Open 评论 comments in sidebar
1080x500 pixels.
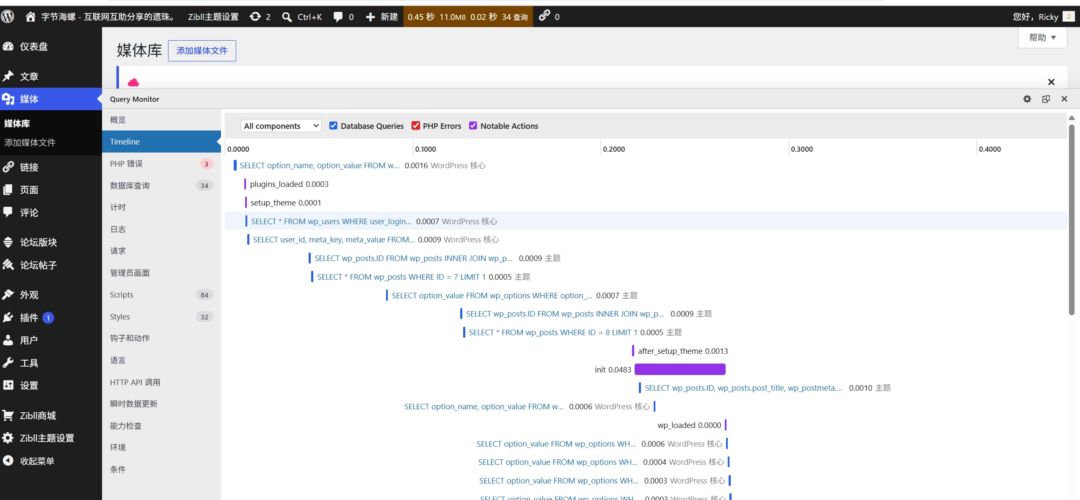pos(51,212)
